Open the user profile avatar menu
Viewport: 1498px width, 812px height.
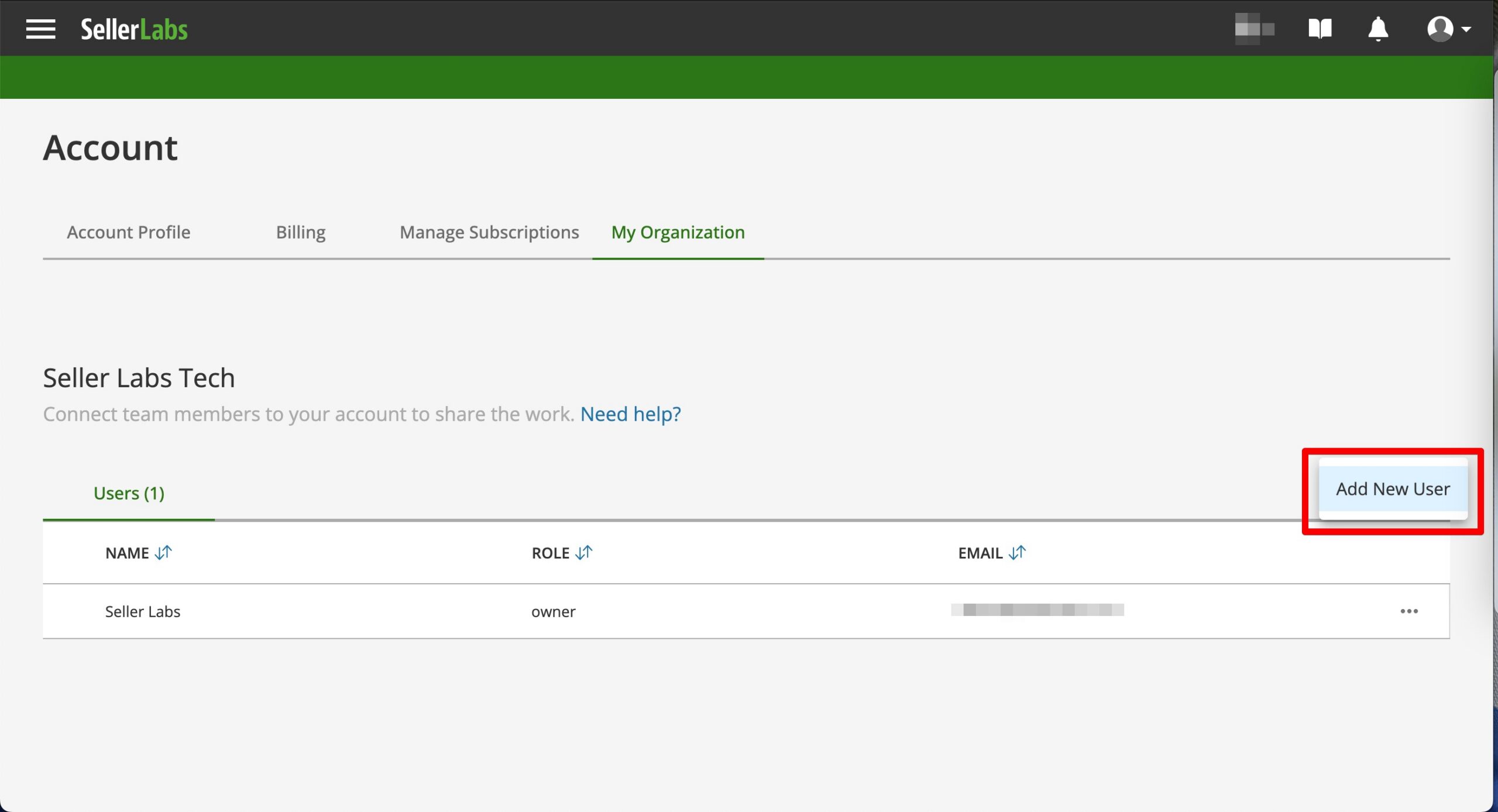1448,29
